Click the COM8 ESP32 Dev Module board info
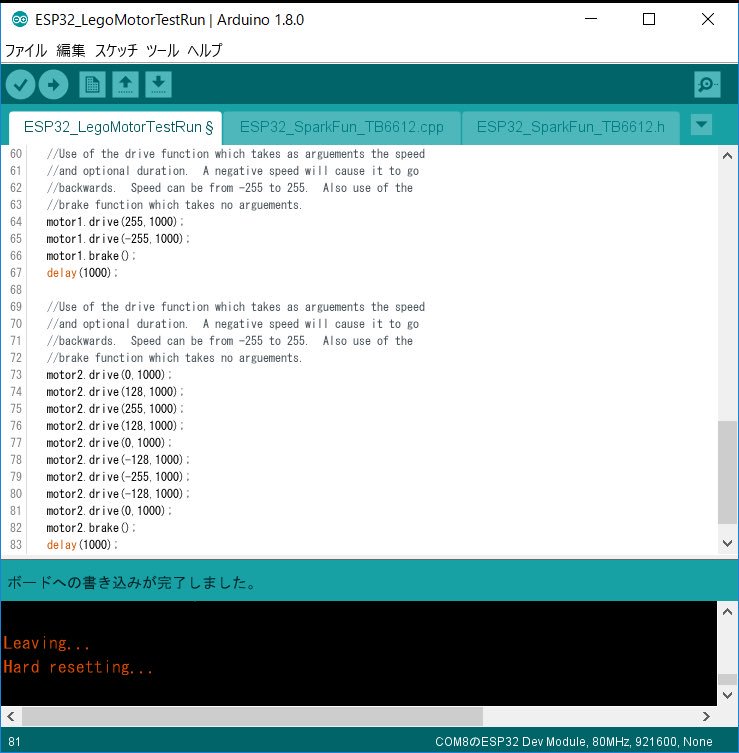The width and height of the screenshot is (739, 753). (x=573, y=741)
